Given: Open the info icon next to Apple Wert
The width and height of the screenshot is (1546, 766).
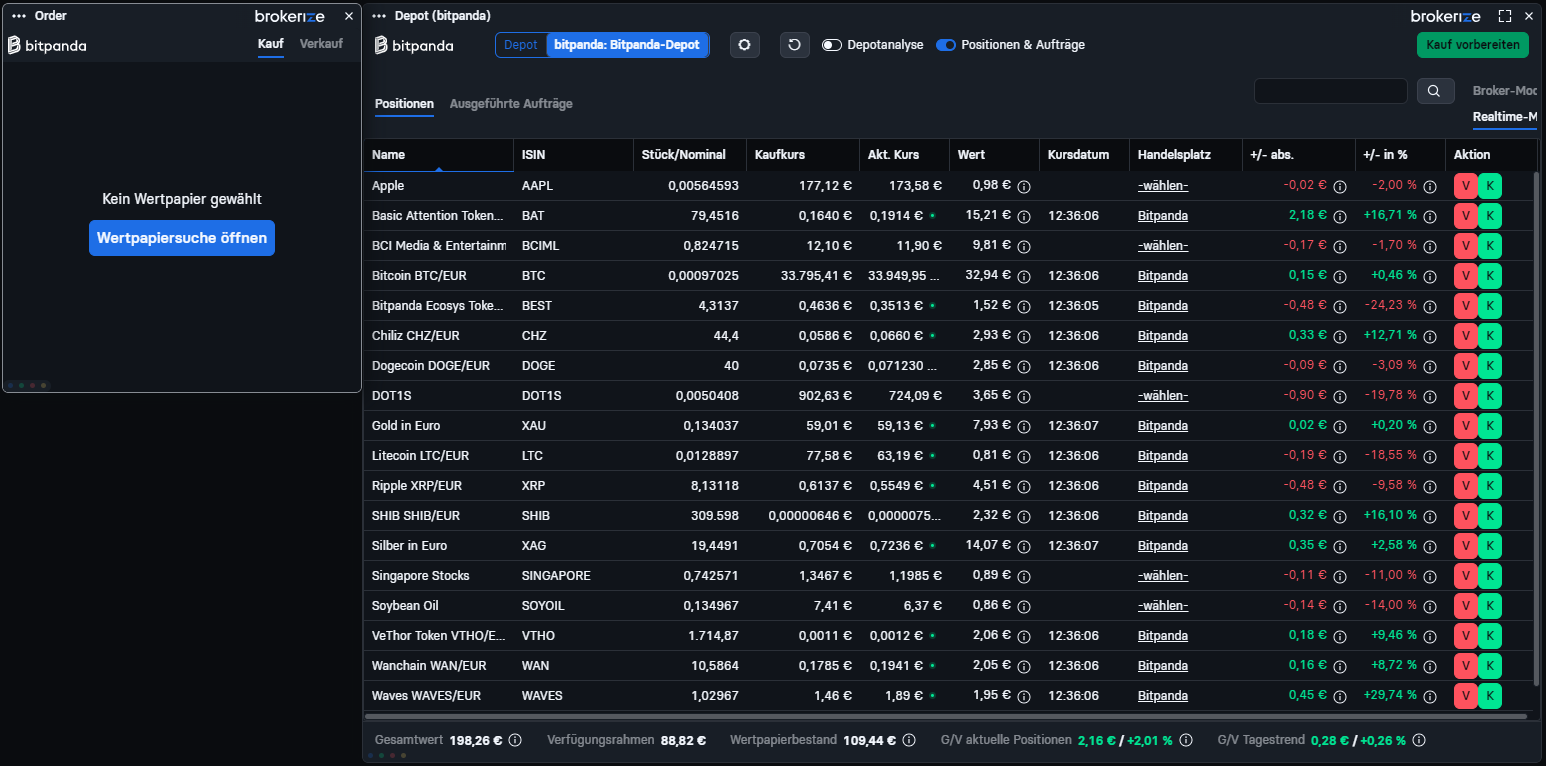Looking at the screenshot, I should tap(1024, 186).
